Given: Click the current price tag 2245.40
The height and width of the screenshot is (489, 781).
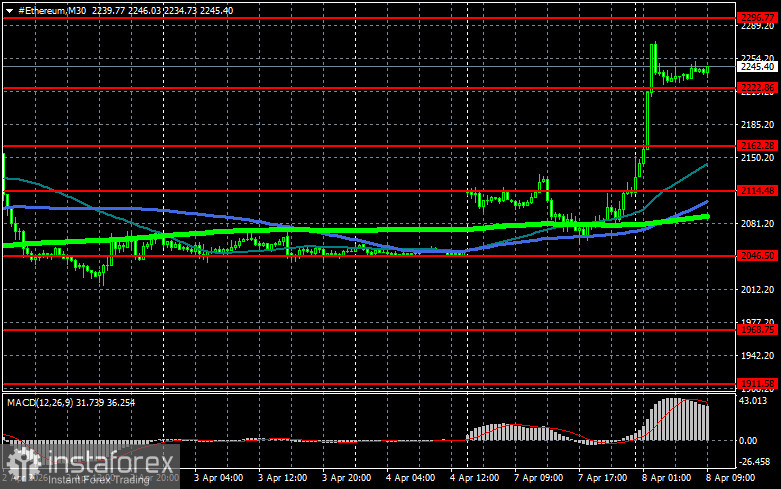Looking at the screenshot, I should click(x=758, y=67).
